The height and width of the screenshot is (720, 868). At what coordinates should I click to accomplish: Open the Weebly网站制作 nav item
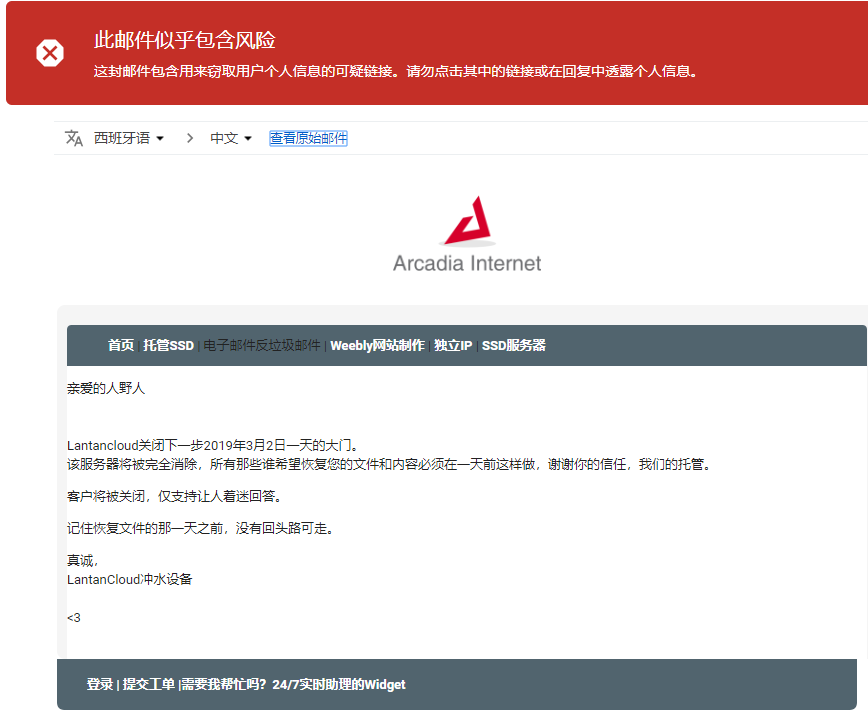378,345
